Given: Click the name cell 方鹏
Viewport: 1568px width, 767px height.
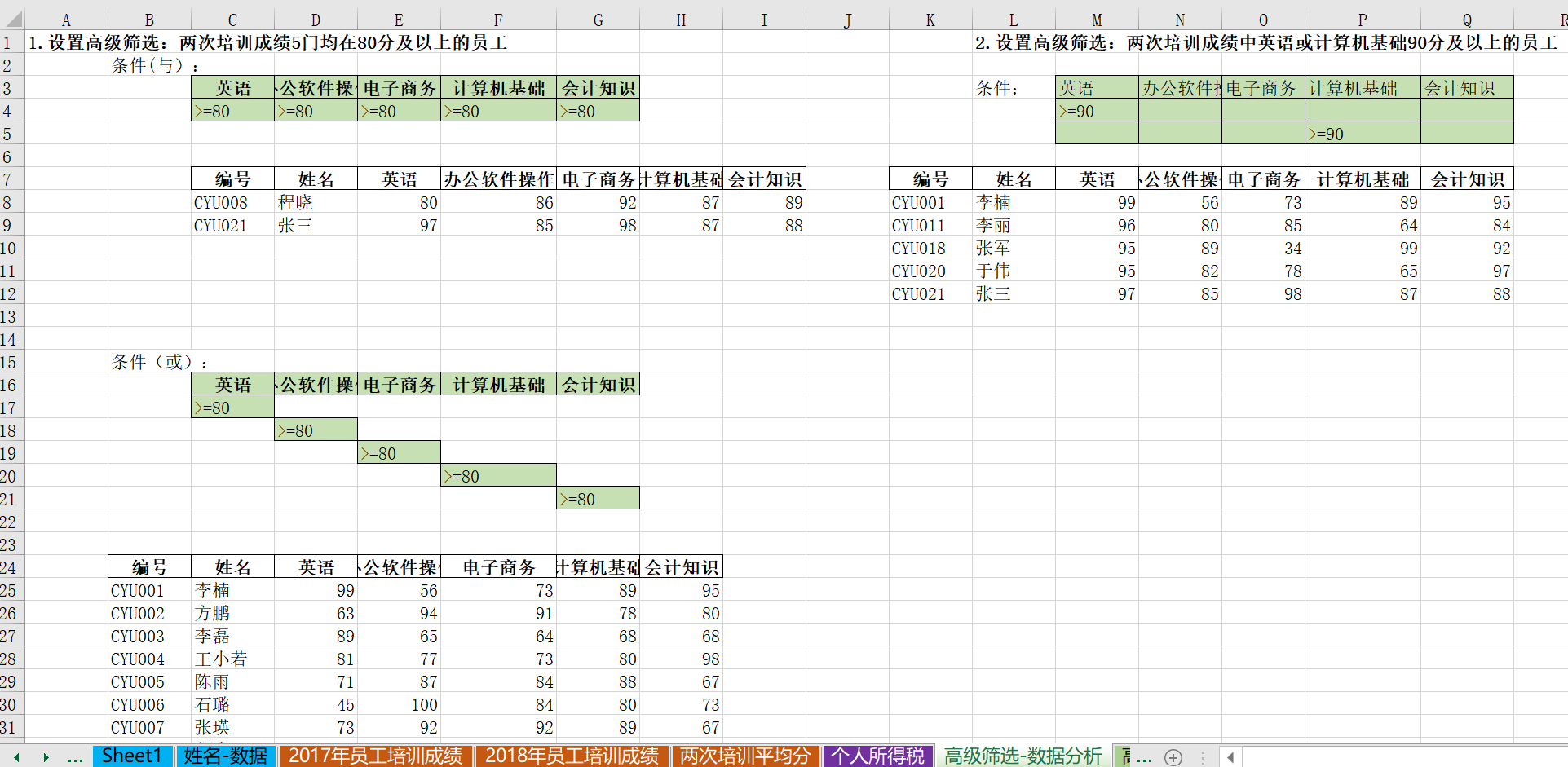Looking at the screenshot, I should point(232,613).
